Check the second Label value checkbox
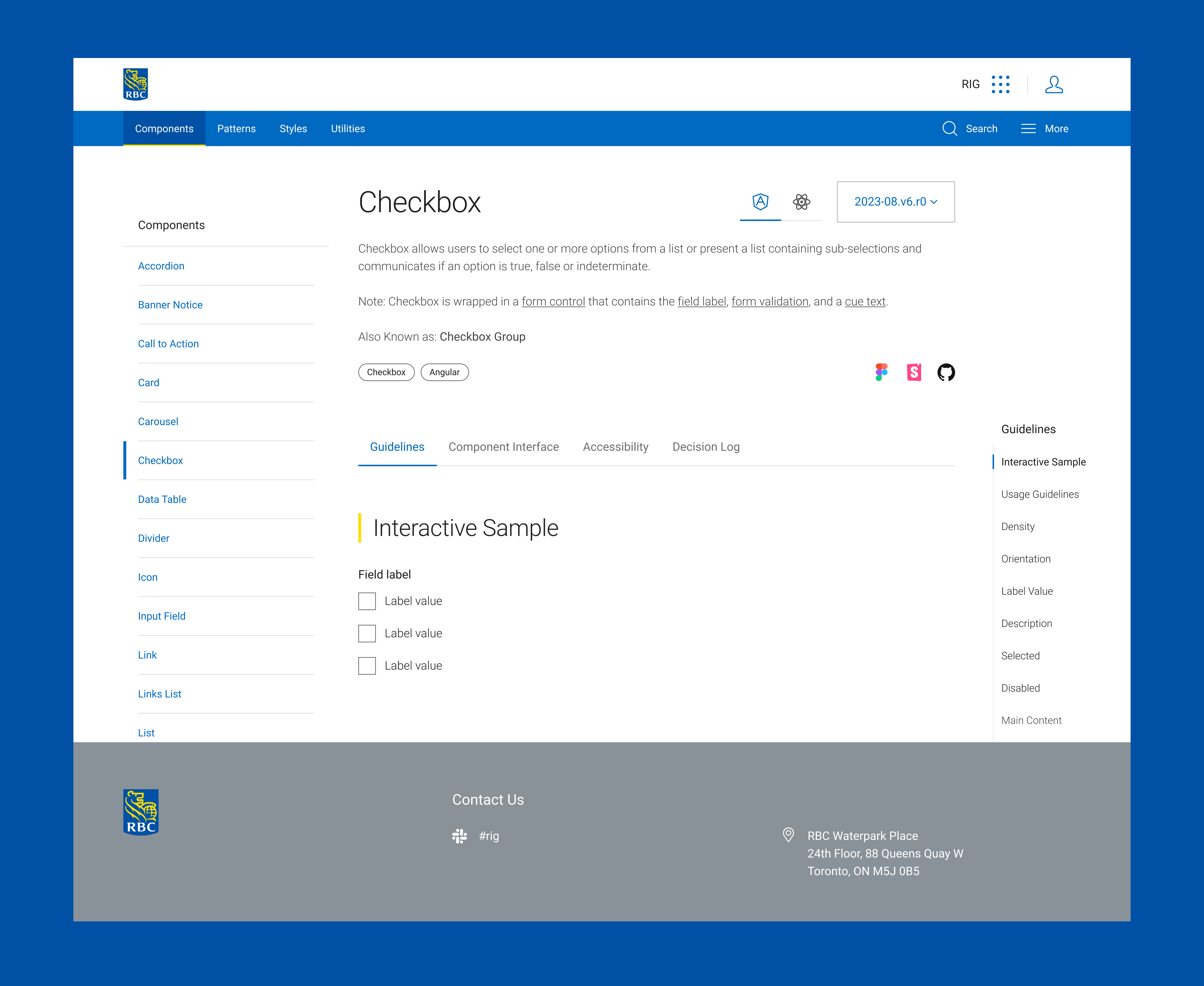This screenshot has width=1204, height=986. pos(367,633)
